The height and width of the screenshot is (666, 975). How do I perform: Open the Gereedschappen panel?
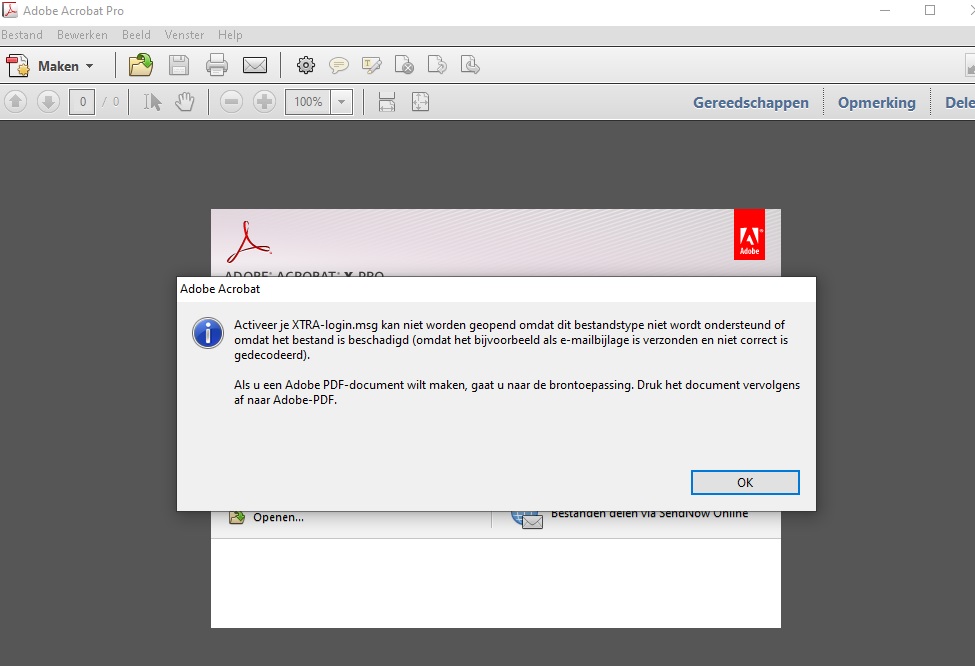[x=750, y=102]
